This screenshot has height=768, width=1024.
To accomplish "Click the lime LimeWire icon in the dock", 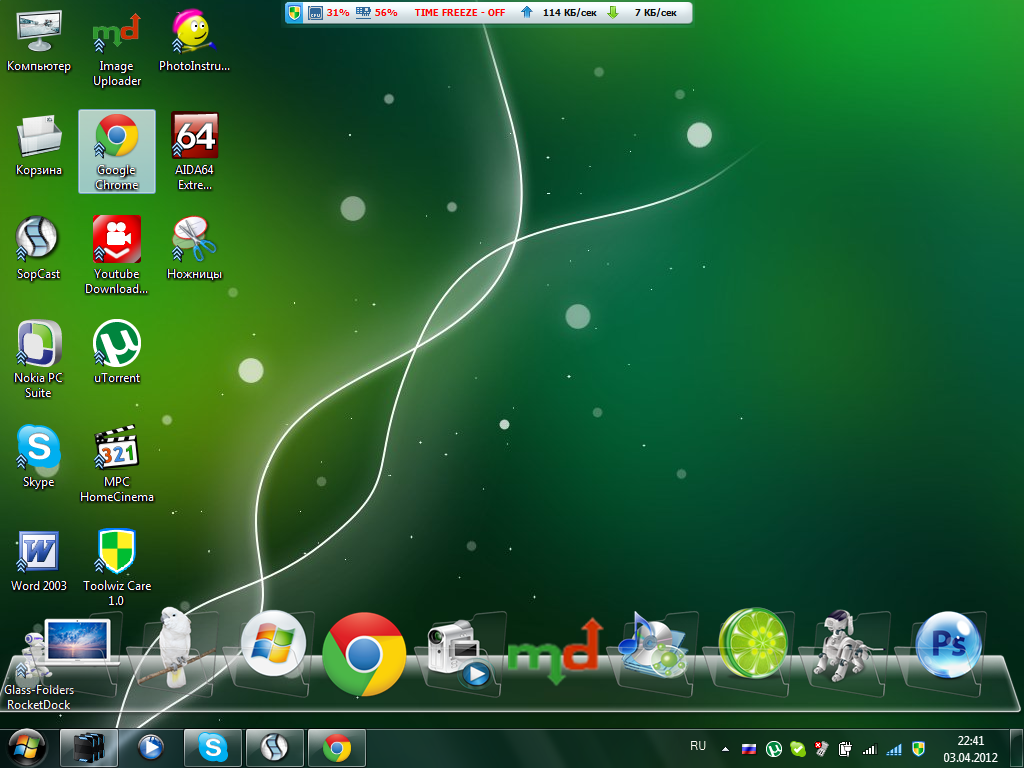I will [x=753, y=645].
